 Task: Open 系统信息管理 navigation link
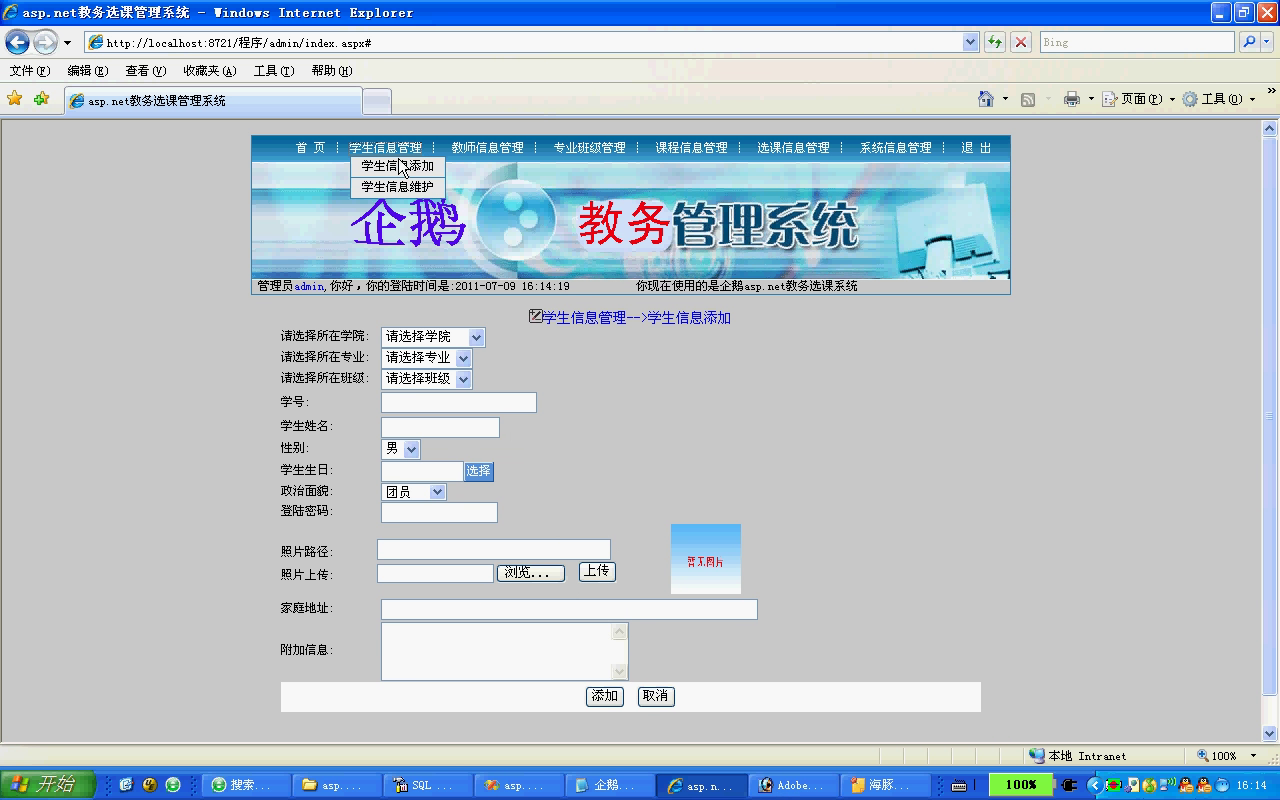point(895,148)
